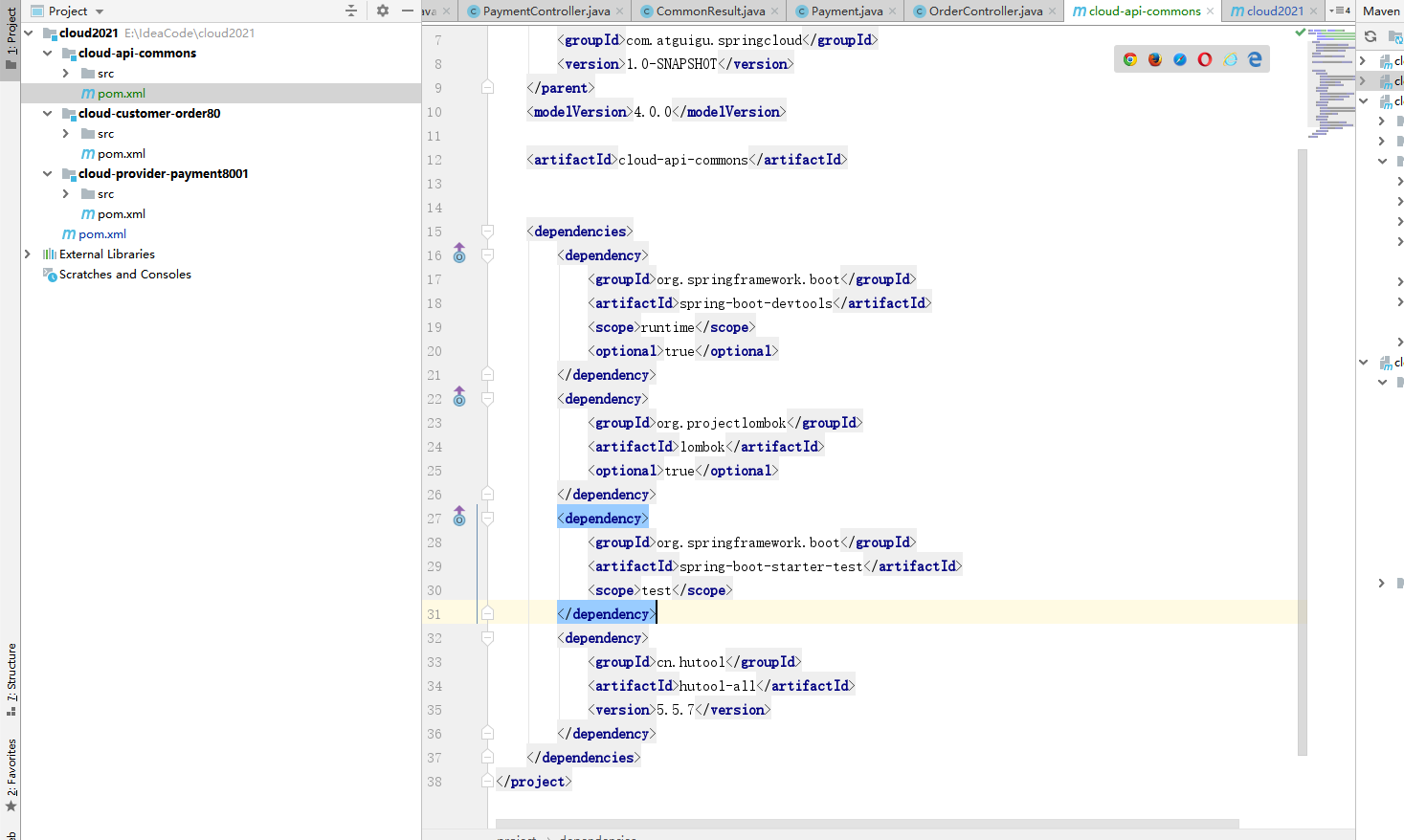This screenshot has height=840, width=1404.
Task: Expand src under cloud-customer-order80
Action: 65,133
